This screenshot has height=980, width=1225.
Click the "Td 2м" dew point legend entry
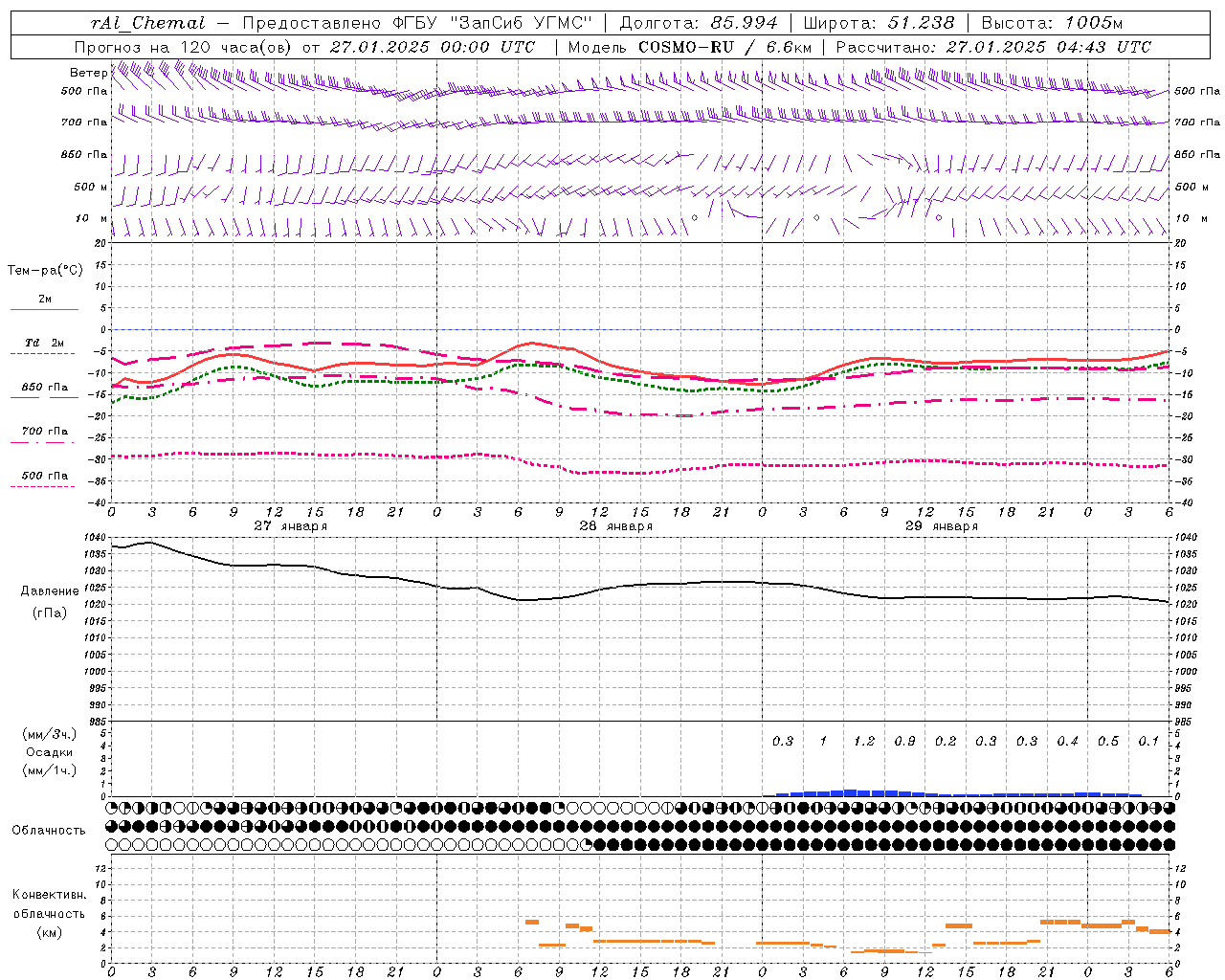[x=44, y=343]
